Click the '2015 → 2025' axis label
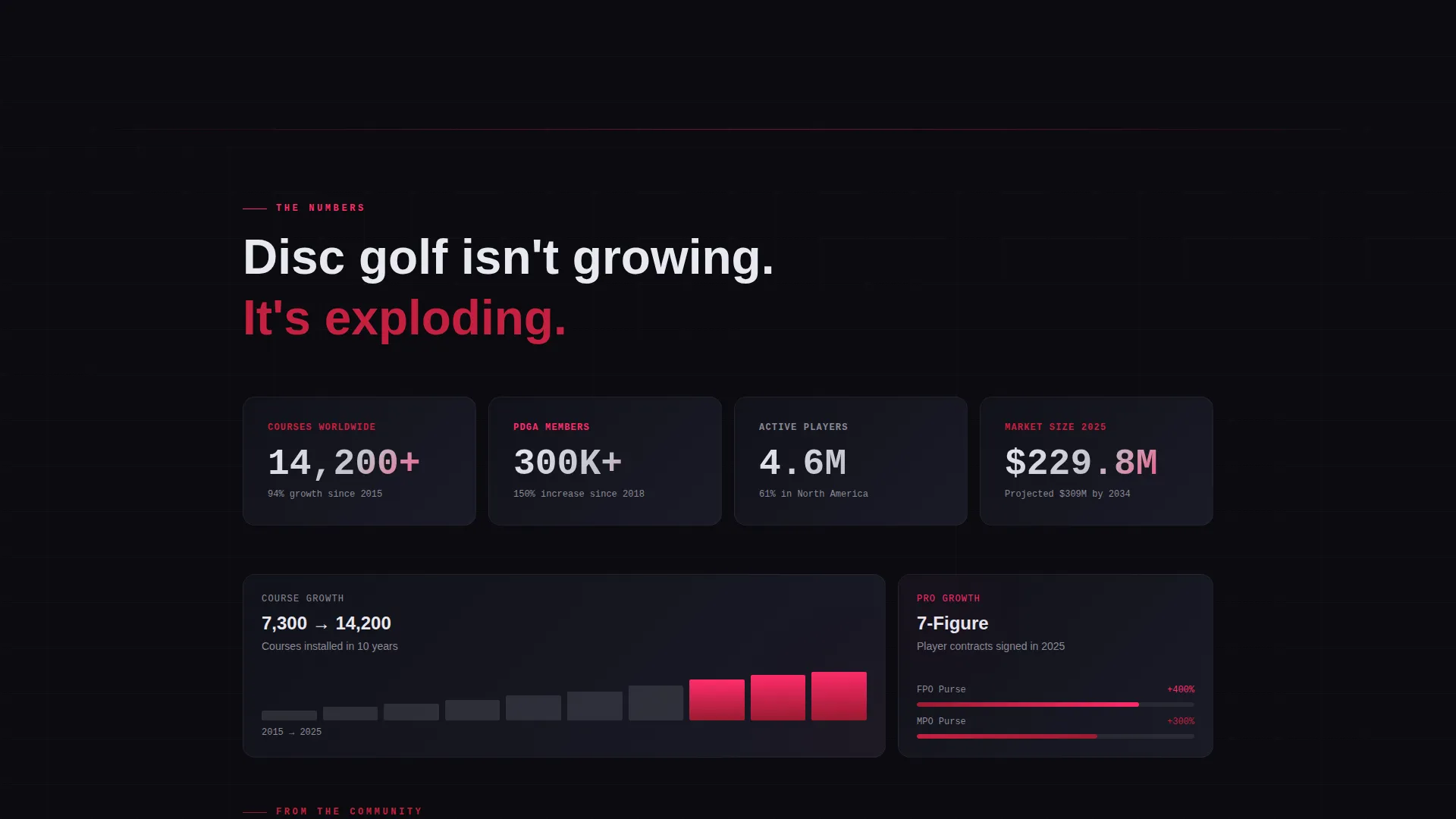The image size is (1456, 819). pyautogui.click(x=291, y=732)
